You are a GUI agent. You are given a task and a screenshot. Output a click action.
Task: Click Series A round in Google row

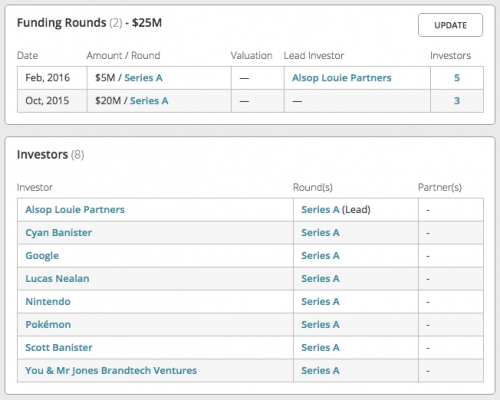pos(320,256)
